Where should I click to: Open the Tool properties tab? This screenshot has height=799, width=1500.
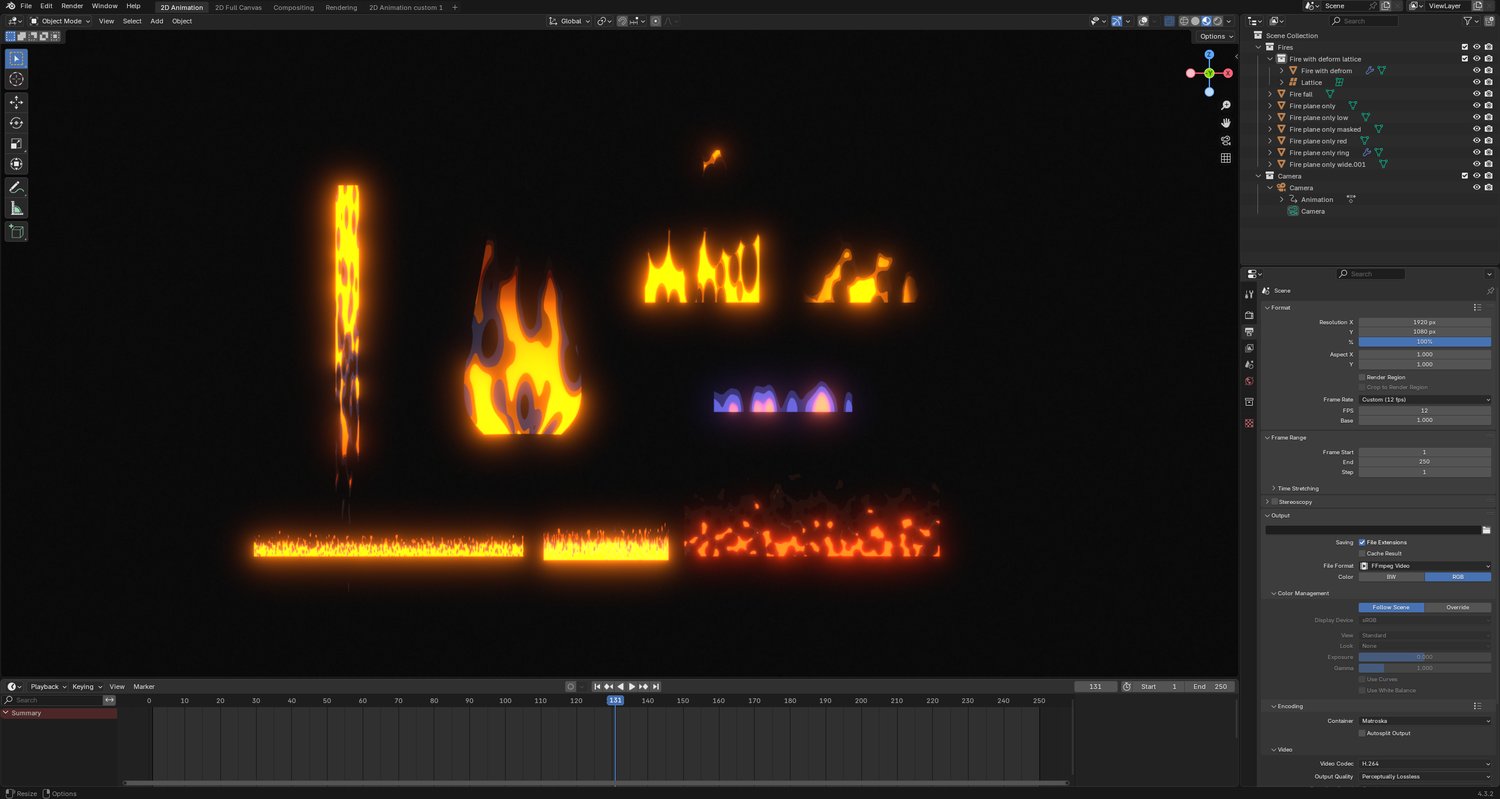1249,295
